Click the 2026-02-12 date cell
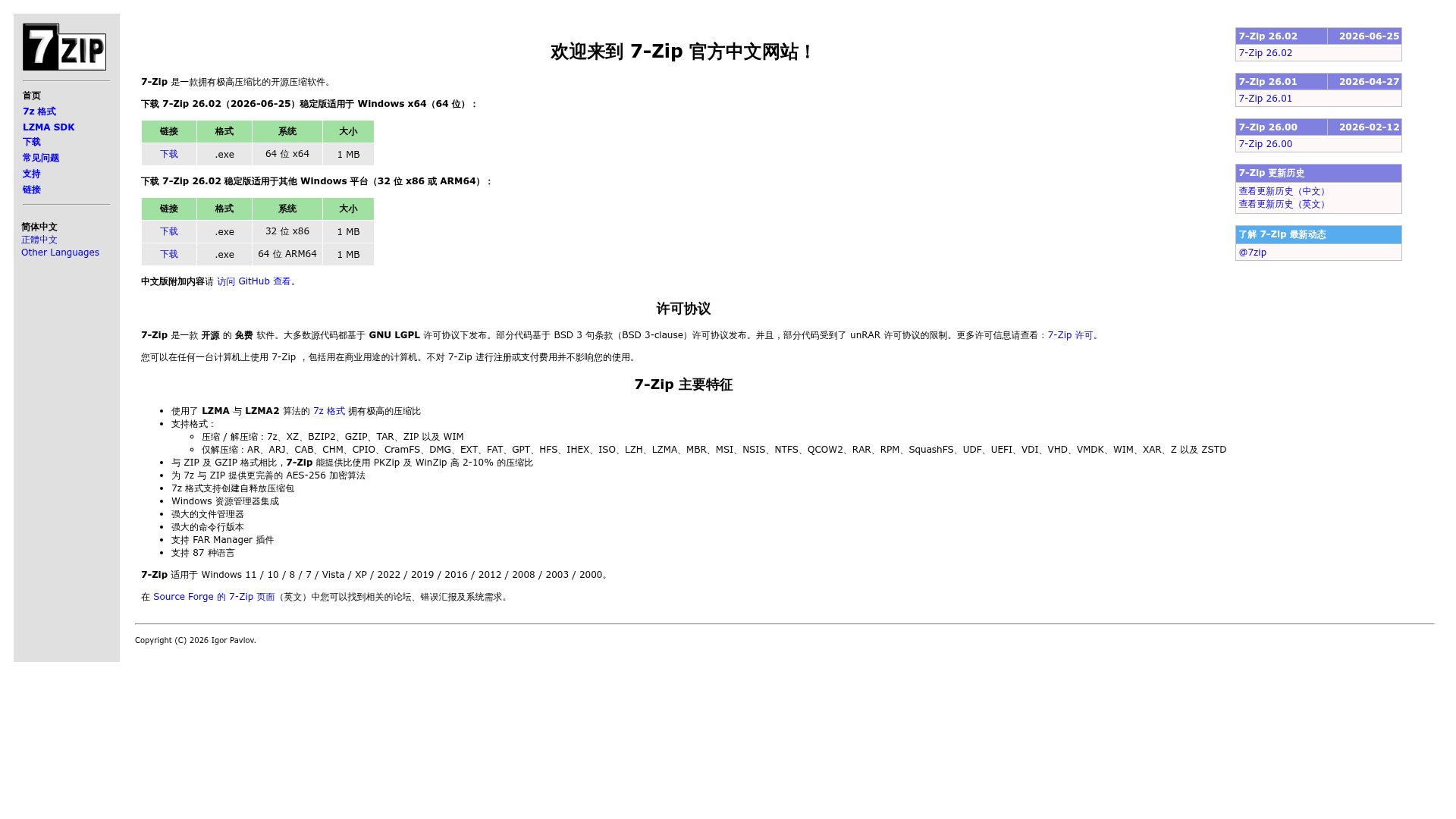Screen dimensions: 1456x819 tap(1364, 127)
